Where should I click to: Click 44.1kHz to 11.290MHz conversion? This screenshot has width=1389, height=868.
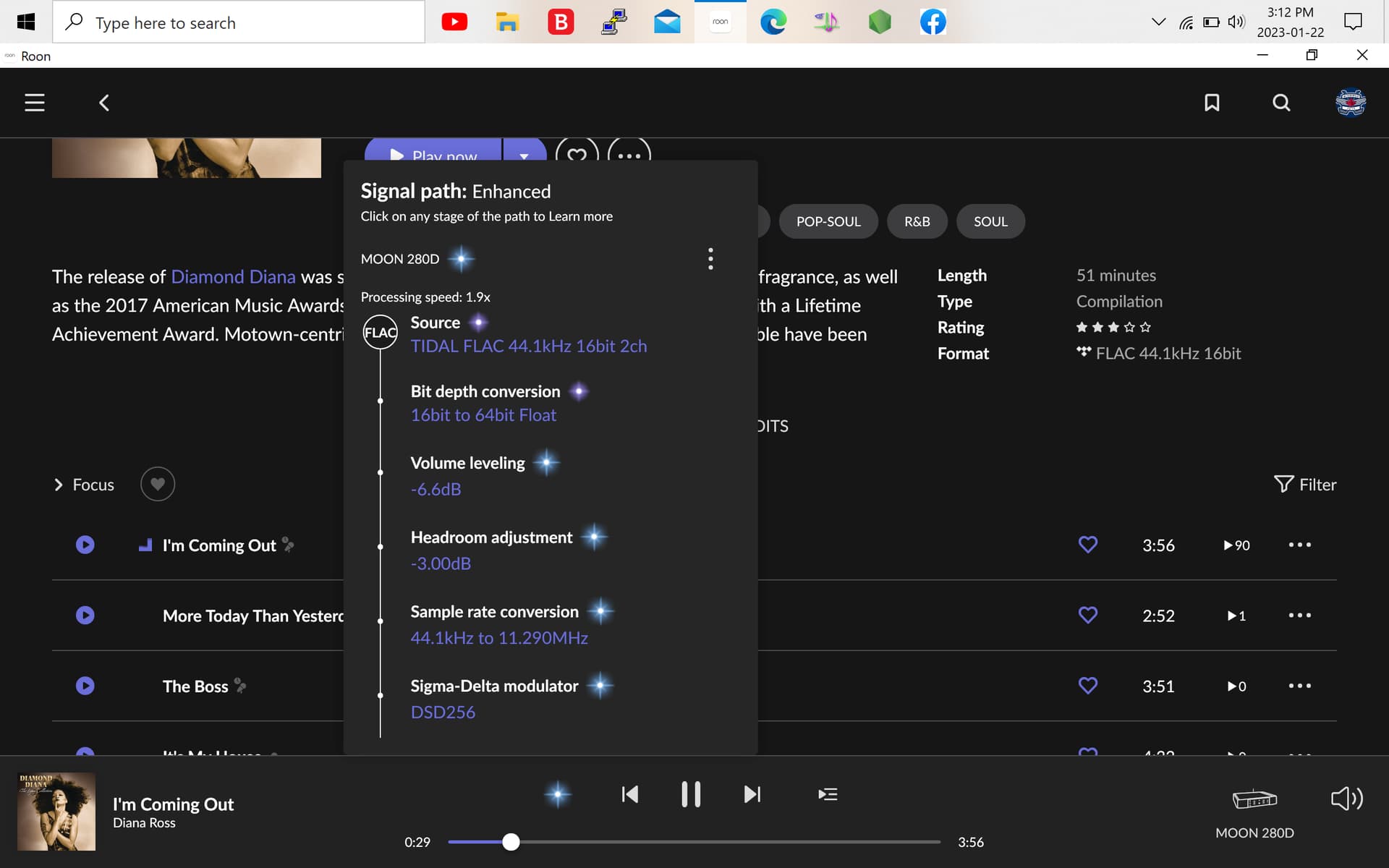499,638
